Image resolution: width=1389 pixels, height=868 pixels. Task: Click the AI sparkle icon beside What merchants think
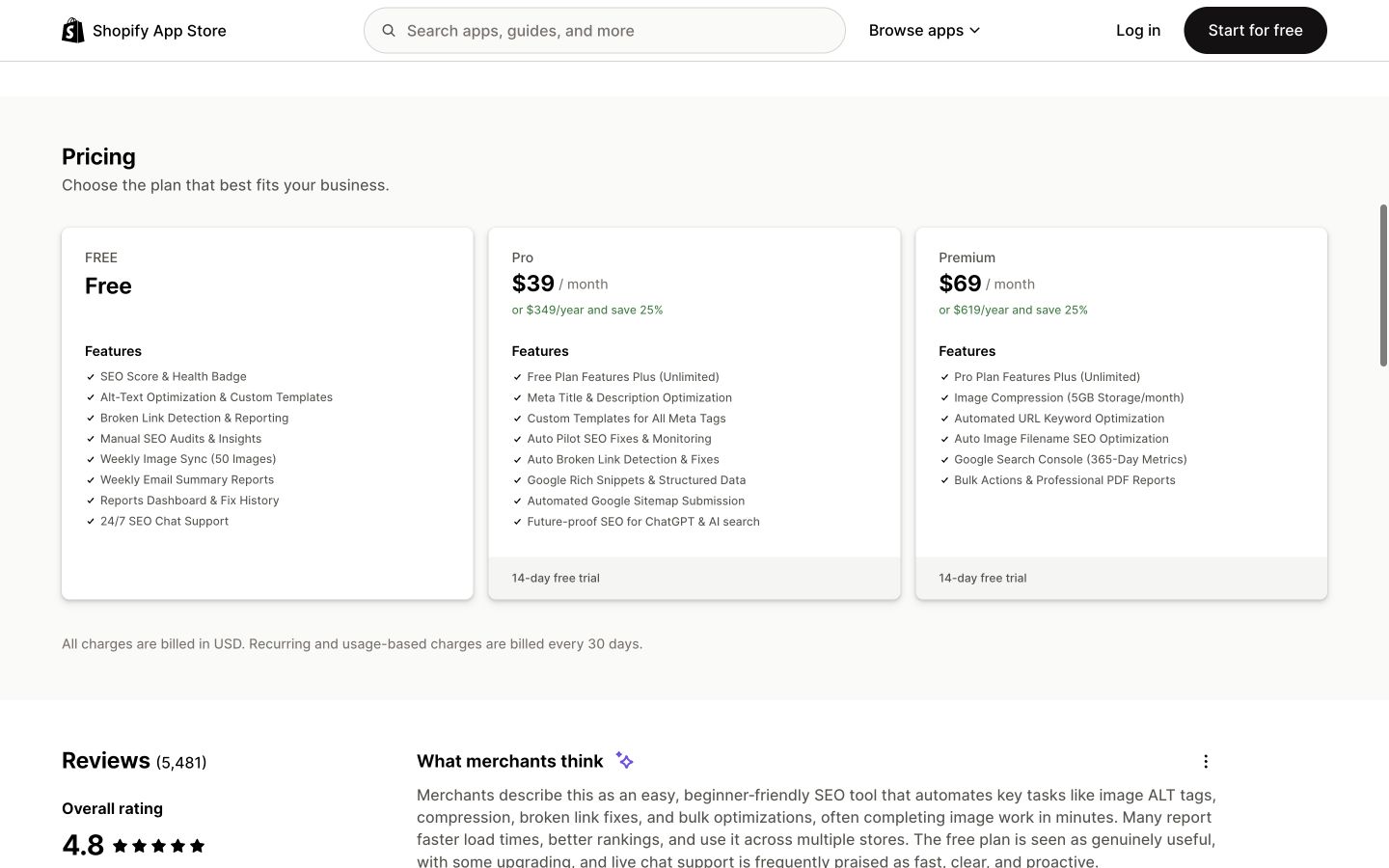[x=624, y=761]
